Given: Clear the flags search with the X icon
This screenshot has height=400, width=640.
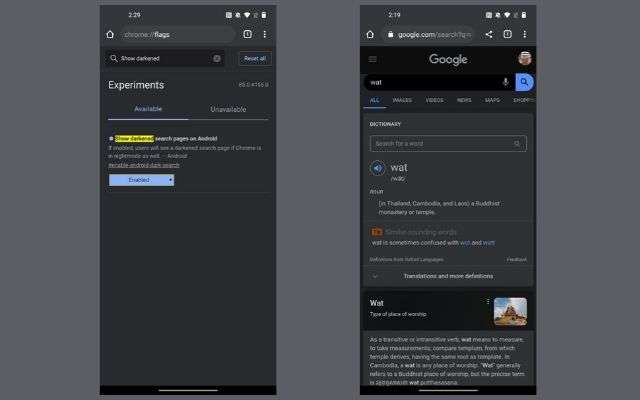Looking at the screenshot, I should coord(217,58).
